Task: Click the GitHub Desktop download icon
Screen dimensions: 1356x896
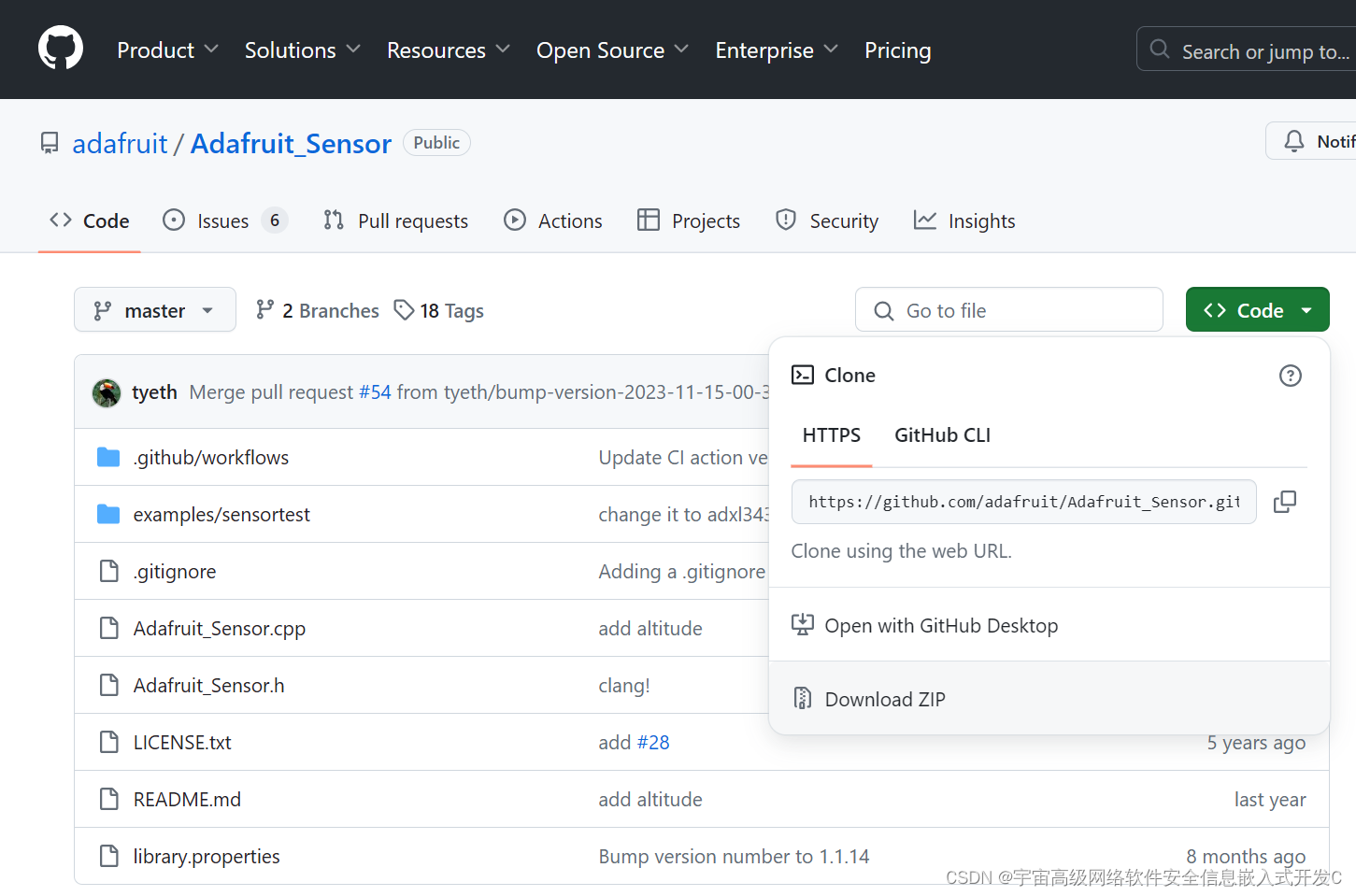Action: point(803,625)
